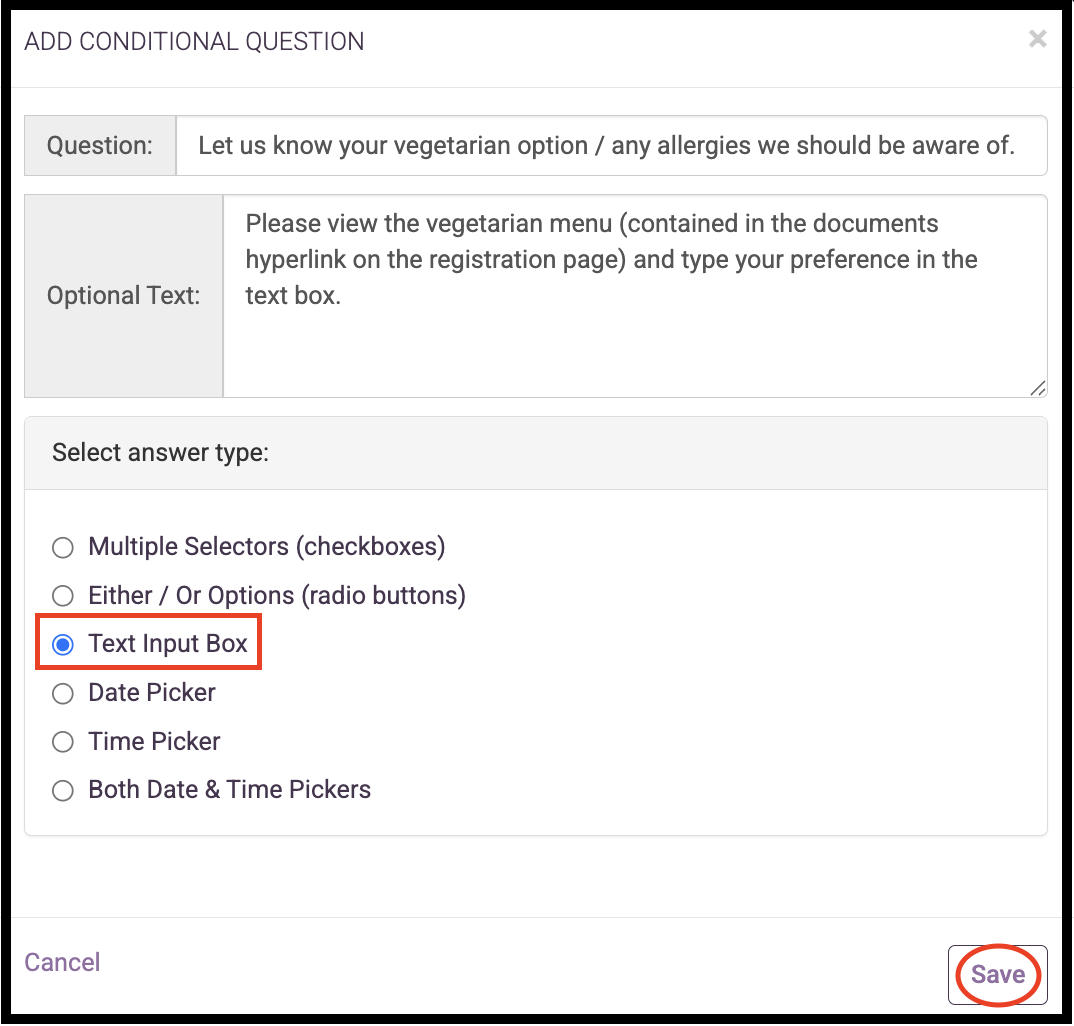Click the 'ADD CONDITIONAL QUESTION' dialog title
The height and width of the screenshot is (1026, 1074).
[x=194, y=42]
